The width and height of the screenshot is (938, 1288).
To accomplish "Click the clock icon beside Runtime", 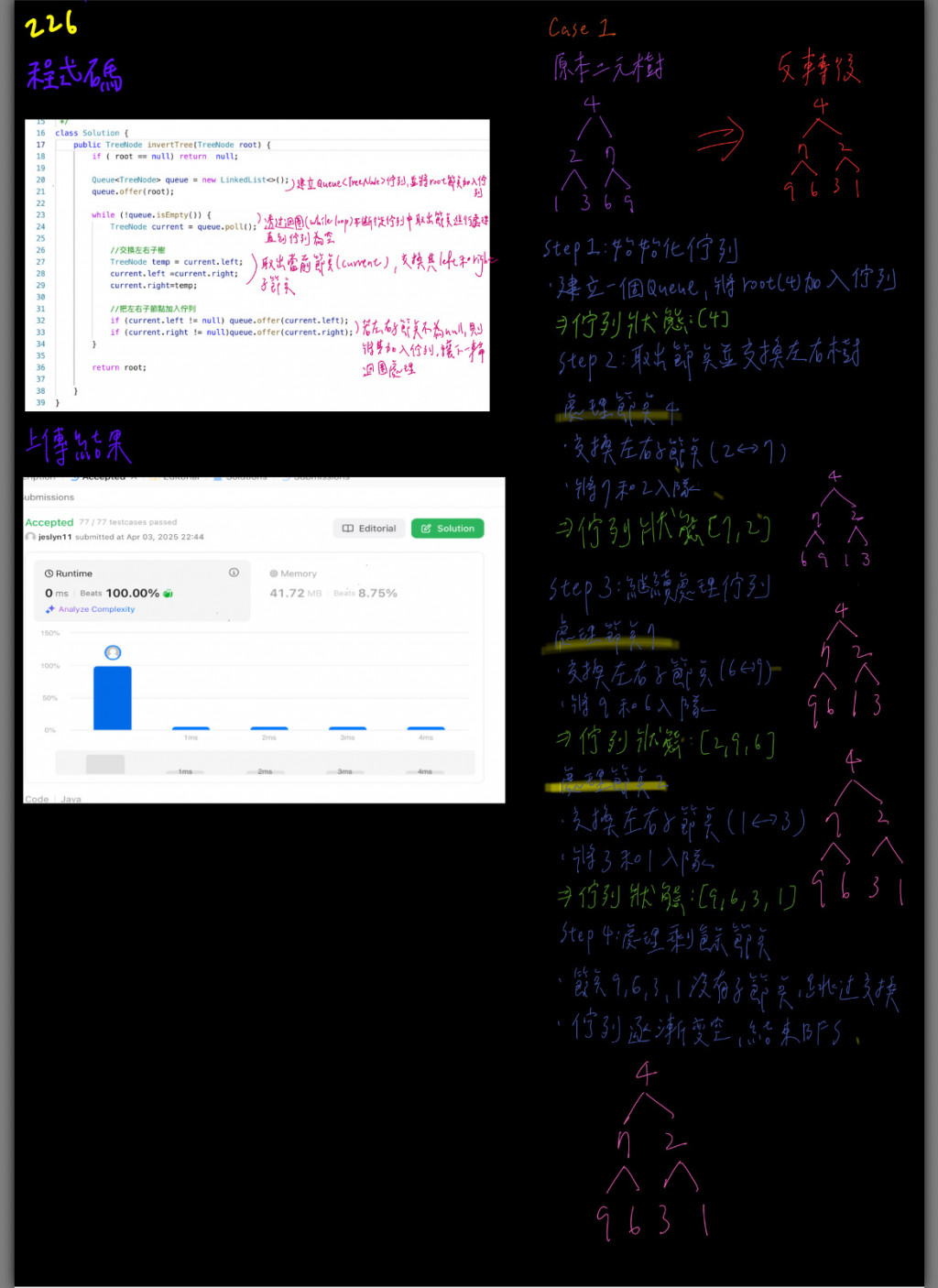I will point(49,573).
